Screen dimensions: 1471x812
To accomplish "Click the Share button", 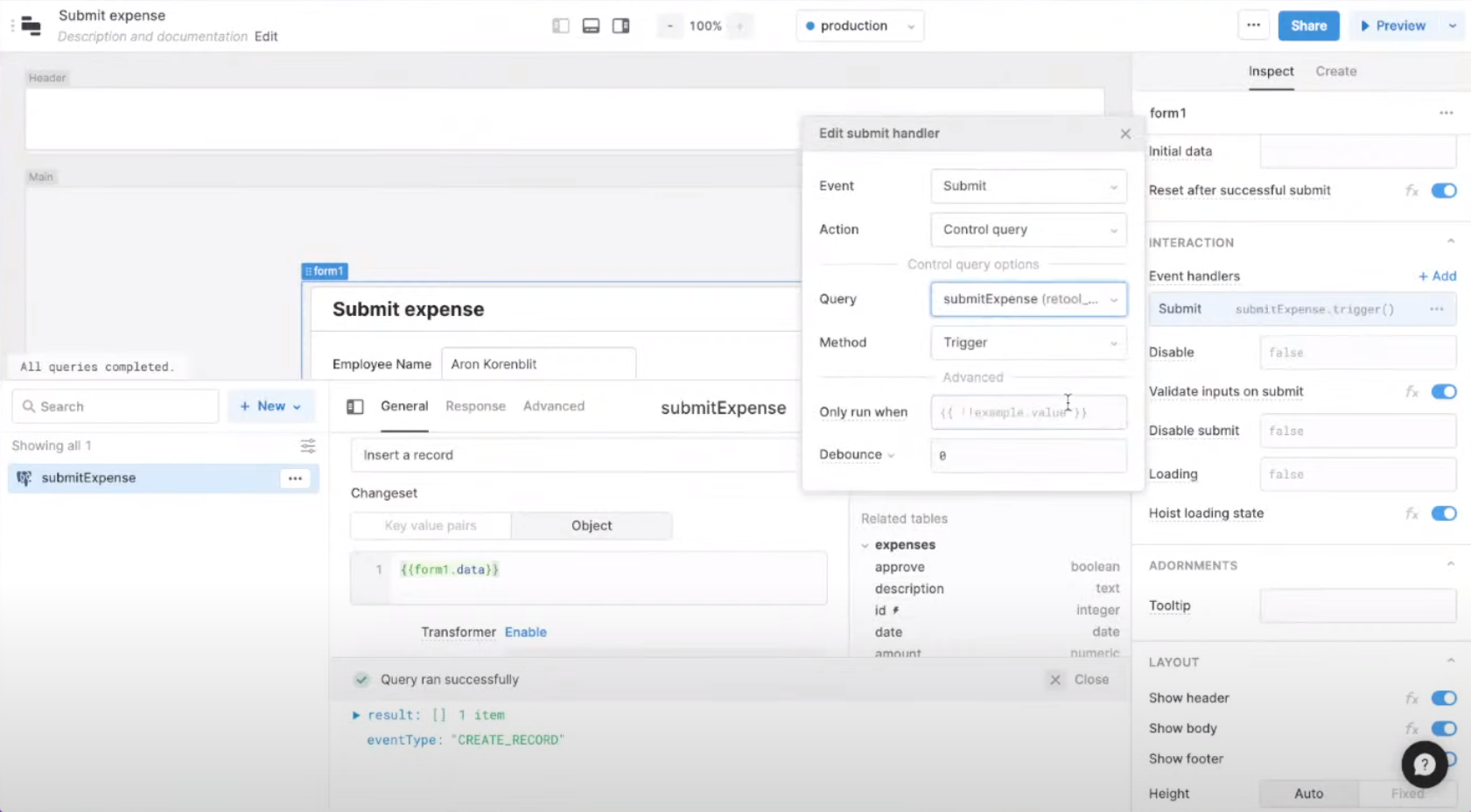I will [x=1308, y=25].
